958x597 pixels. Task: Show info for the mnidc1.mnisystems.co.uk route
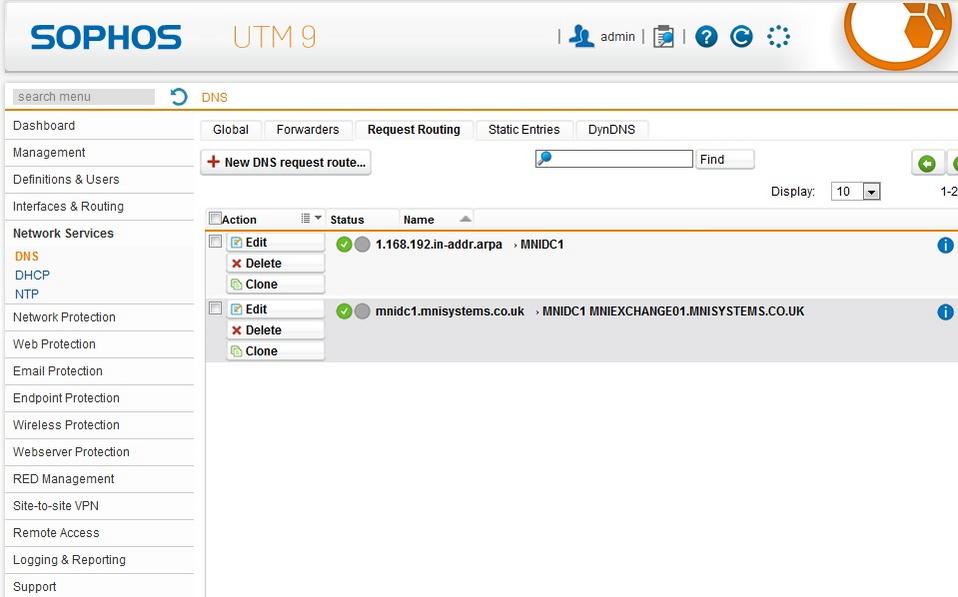pos(945,312)
